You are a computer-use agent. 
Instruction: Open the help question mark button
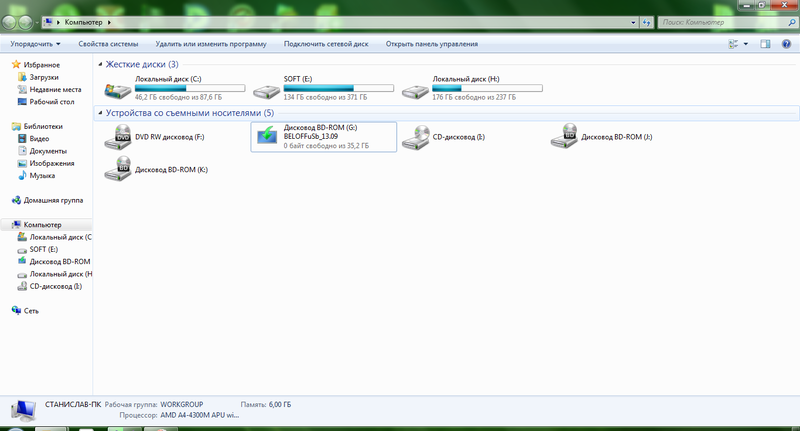786,44
